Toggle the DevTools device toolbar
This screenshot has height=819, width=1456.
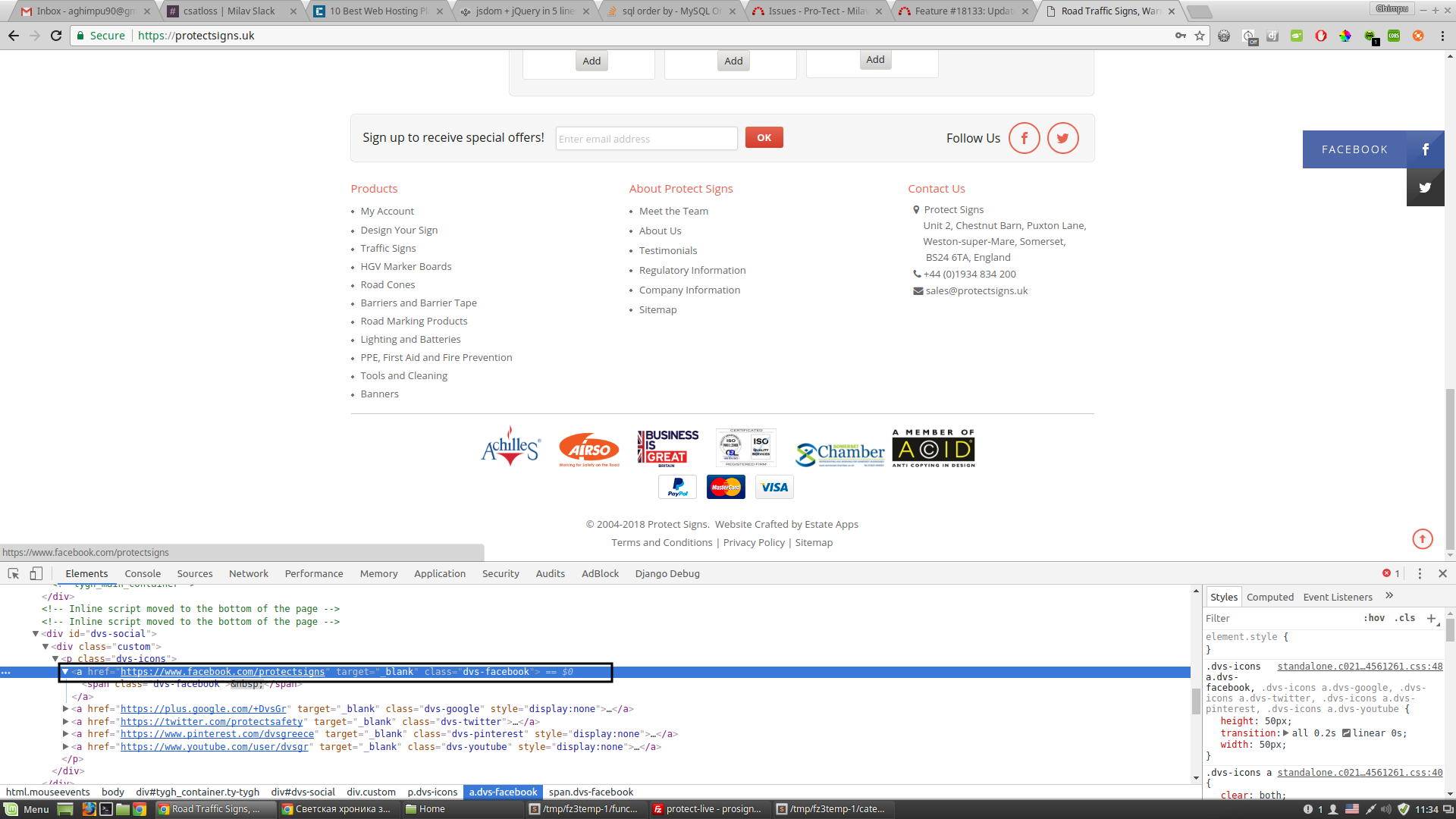[36, 573]
